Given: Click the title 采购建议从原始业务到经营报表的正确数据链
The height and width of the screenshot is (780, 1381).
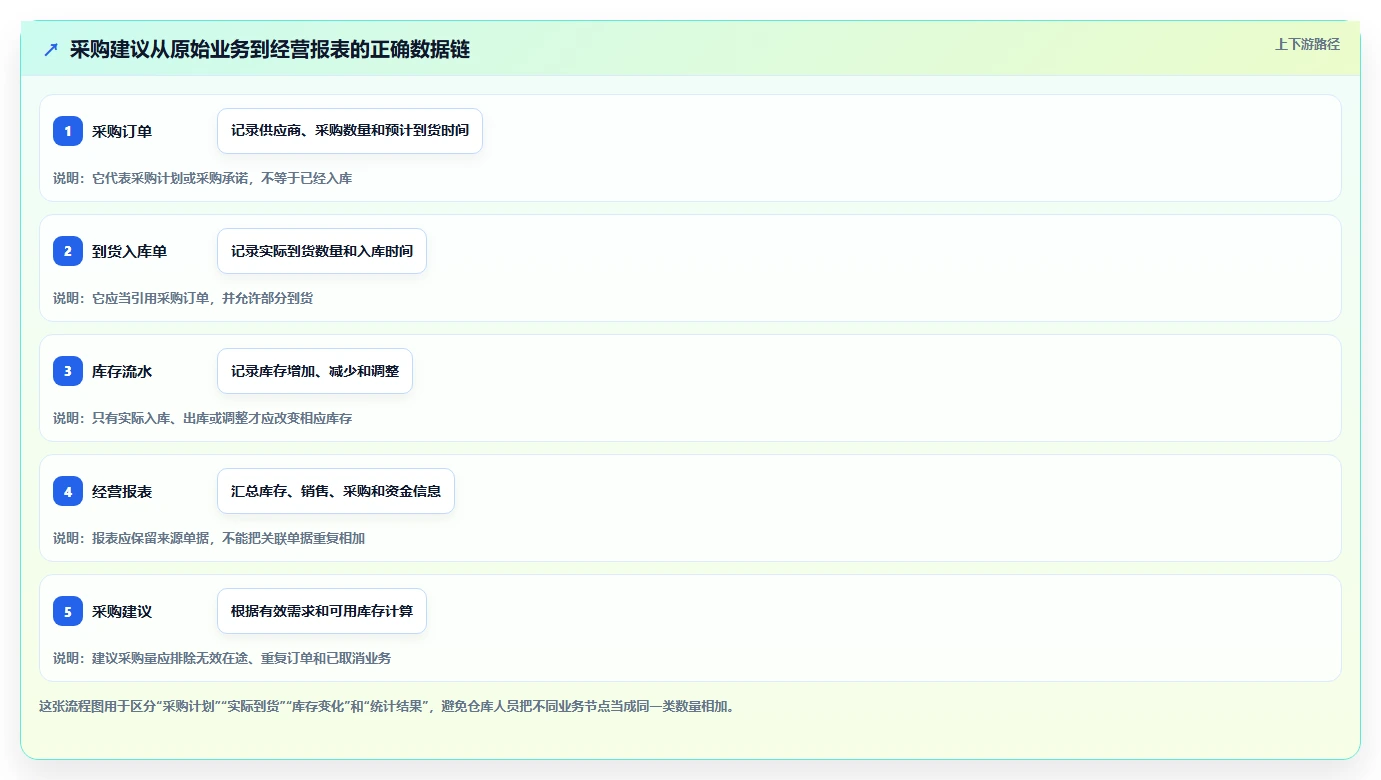Looking at the screenshot, I should (x=270, y=49).
